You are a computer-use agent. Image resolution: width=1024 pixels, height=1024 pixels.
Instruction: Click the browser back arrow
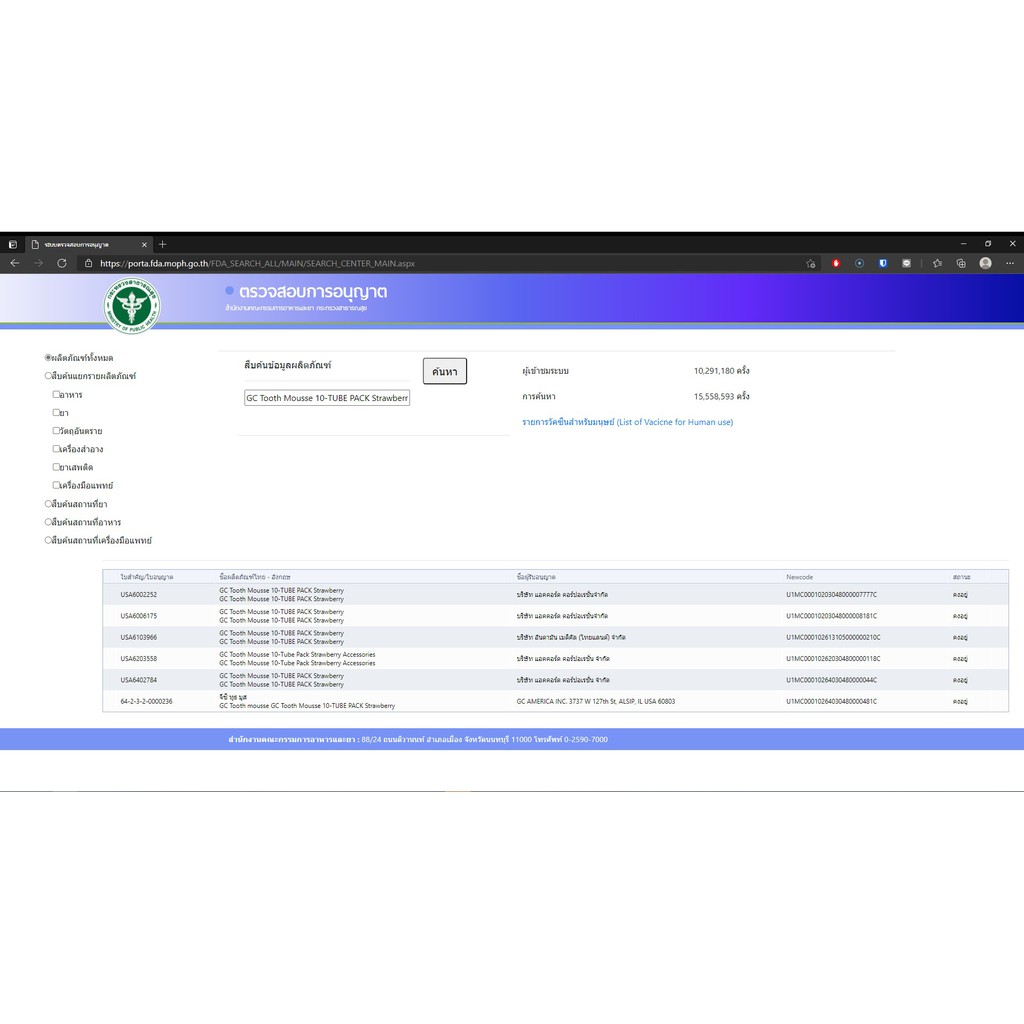pos(14,263)
